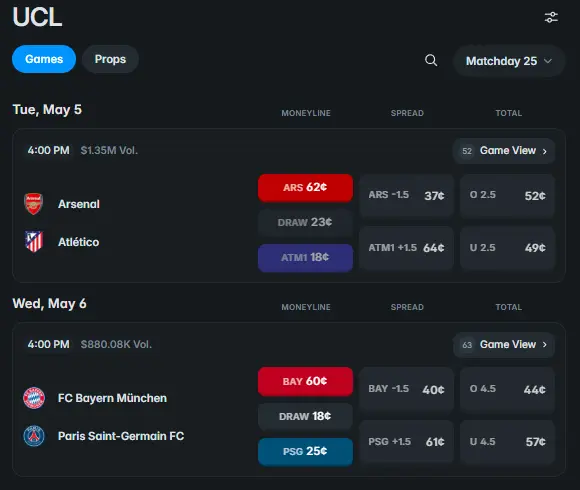The height and width of the screenshot is (490, 580).
Task: Select ARS 62¢ moneyline option
Action: pos(305,187)
